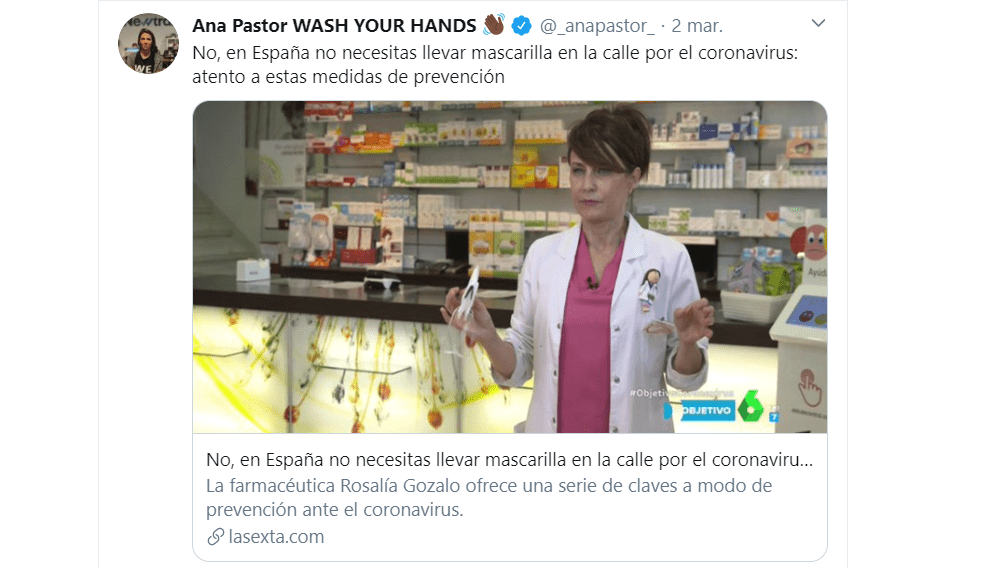Image resolution: width=999 pixels, height=572 pixels.
Task: Click the card description mentioning Rosalía Gozalo
Action: point(489,497)
